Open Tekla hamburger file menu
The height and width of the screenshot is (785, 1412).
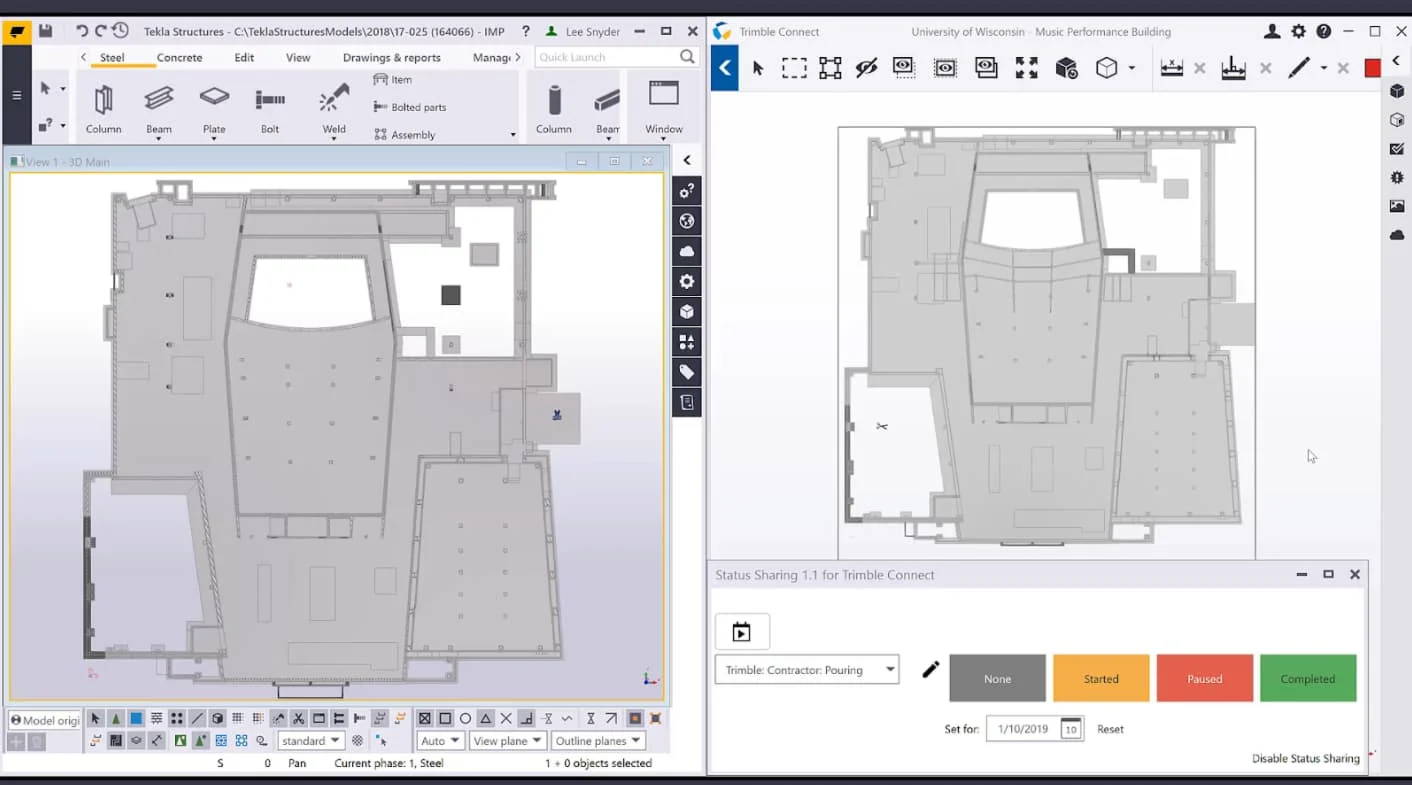pyautogui.click(x=16, y=96)
